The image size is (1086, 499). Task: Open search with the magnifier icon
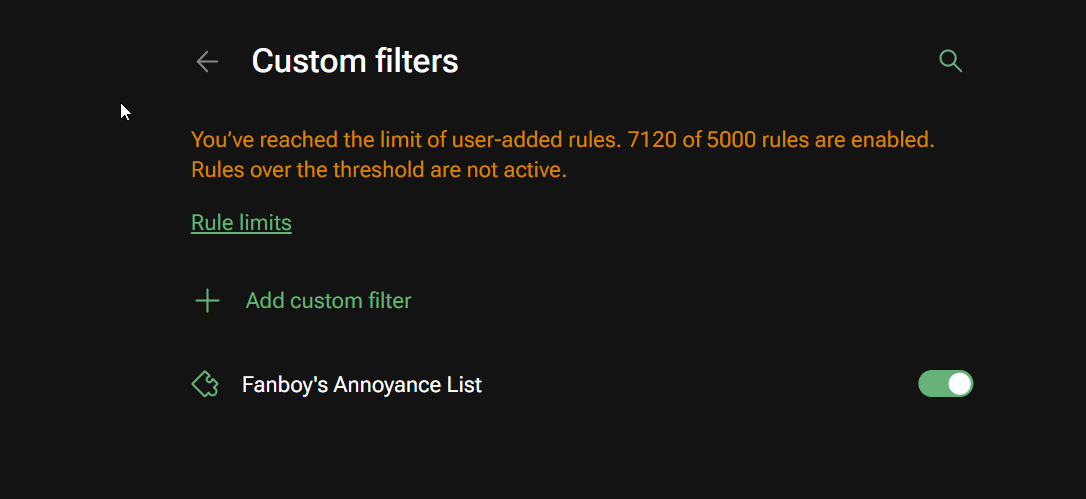tap(950, 61)
